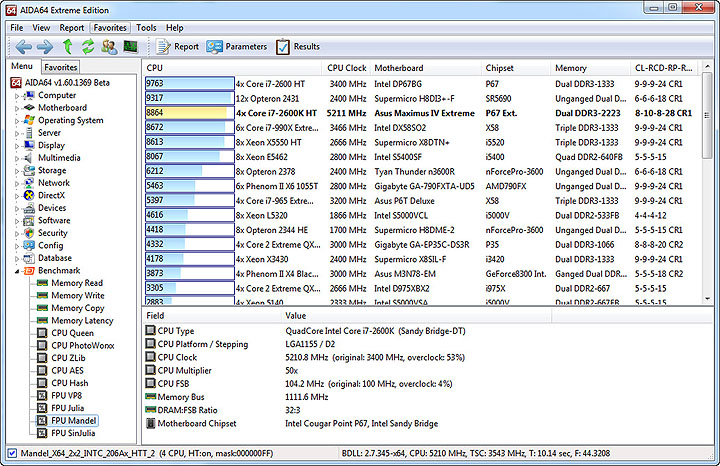Select the Security shield icon

[29, 233]
